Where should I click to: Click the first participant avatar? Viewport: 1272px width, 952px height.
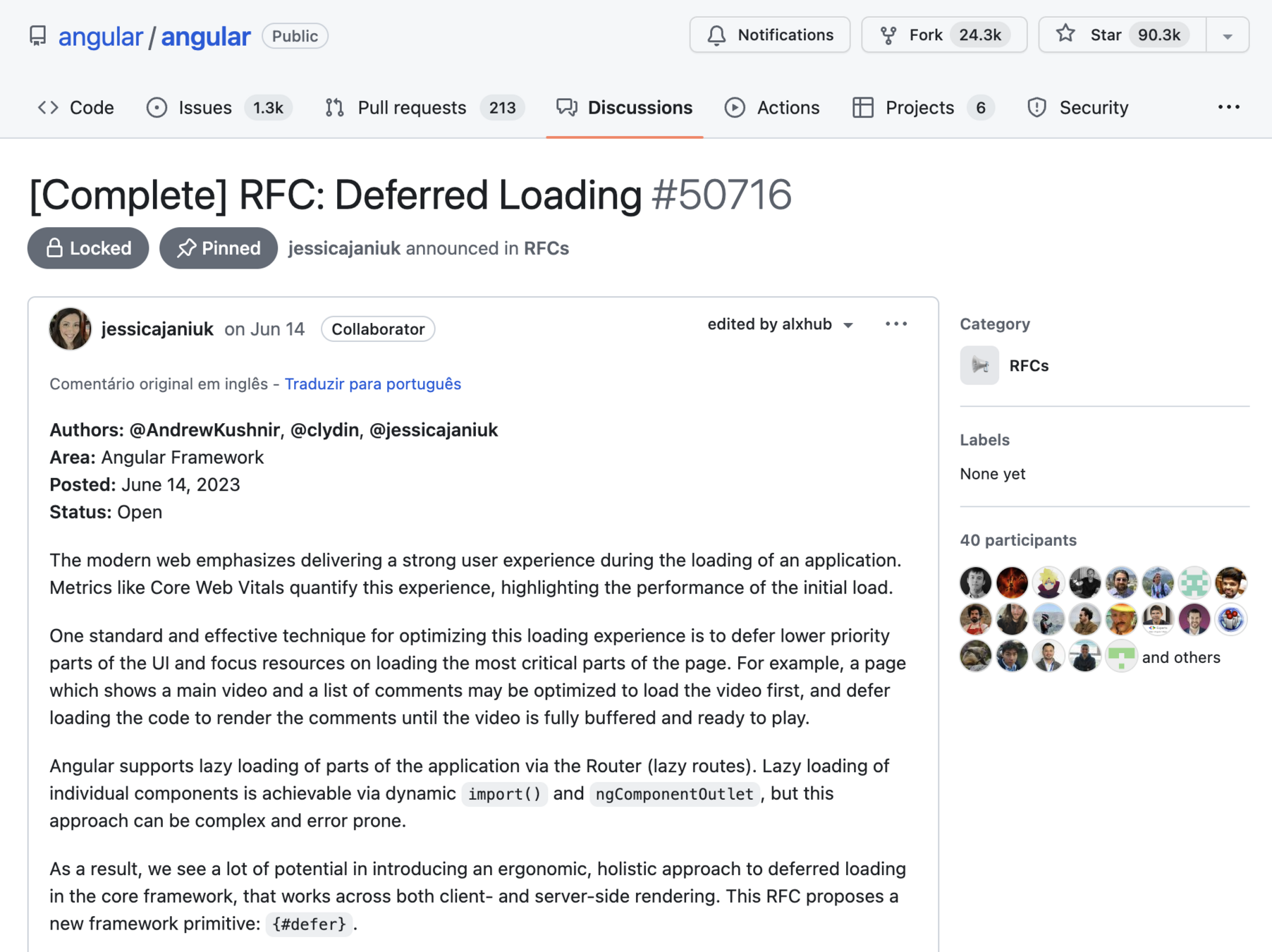pyautogui.click(x=976, y=582)
